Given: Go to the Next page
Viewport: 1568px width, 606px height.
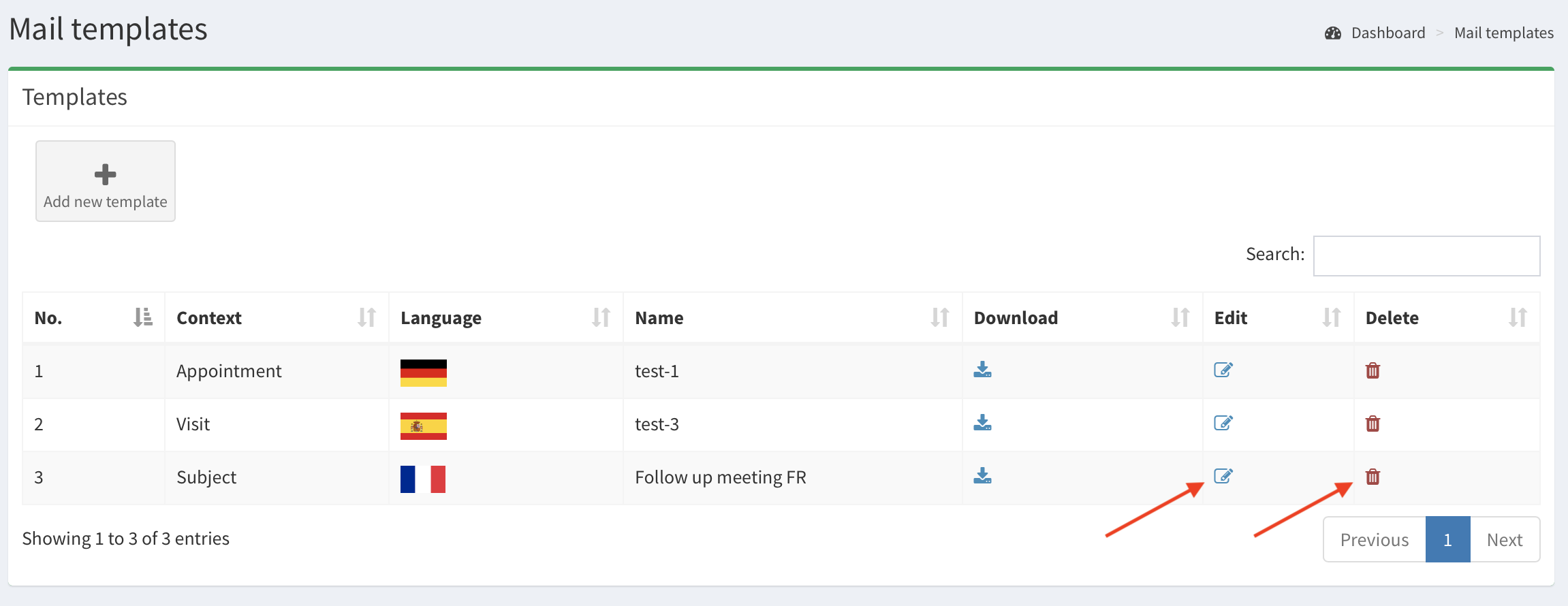Looking at the screenshot, I should point(1504,540).
